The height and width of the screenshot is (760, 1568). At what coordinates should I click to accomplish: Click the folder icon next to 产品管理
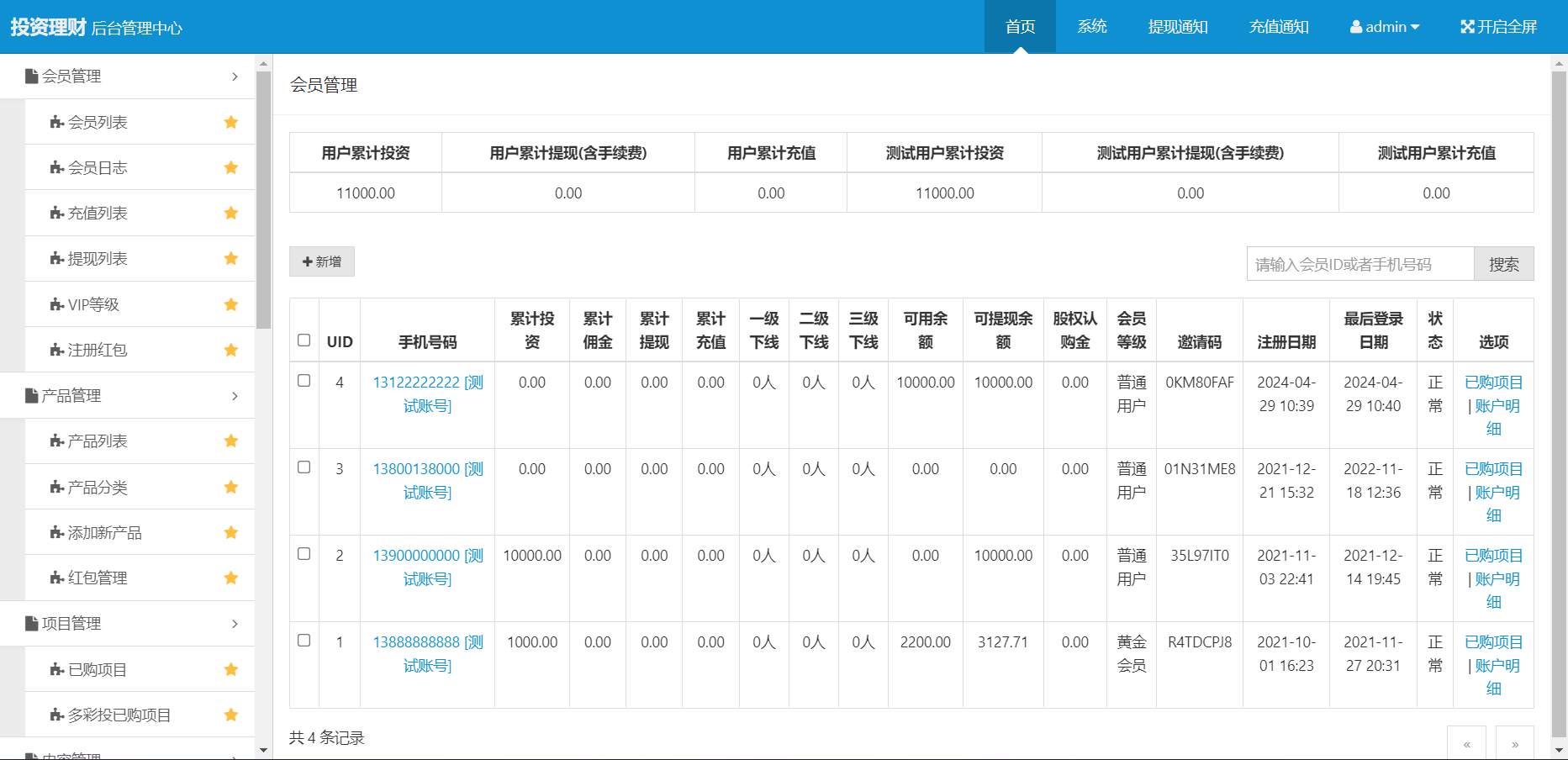(32, 395)
